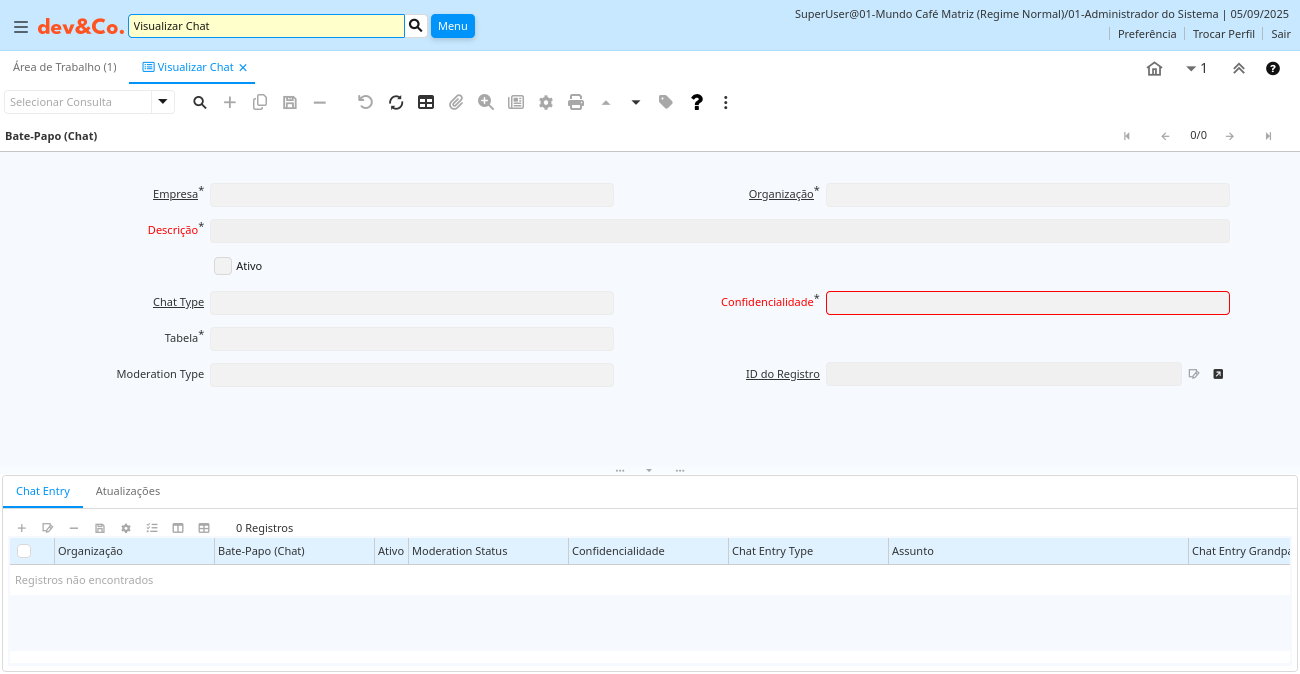Click the print icon in toolbar
1300x674 pixels.
pyautogui.click(x=576, y=102)
